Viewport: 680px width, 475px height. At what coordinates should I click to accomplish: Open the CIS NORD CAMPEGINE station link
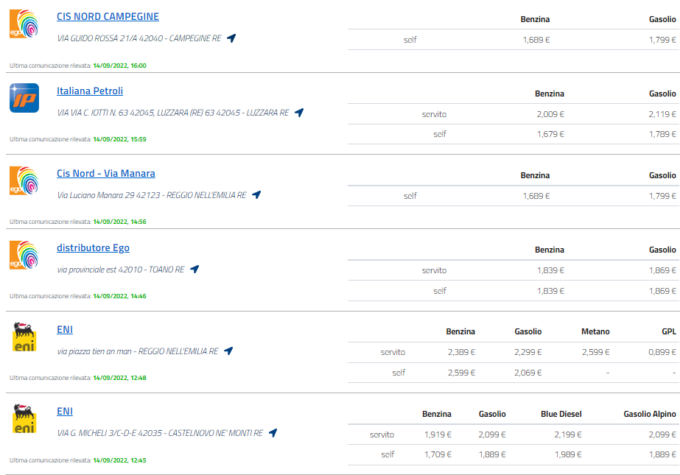click(x=108, y=16)
